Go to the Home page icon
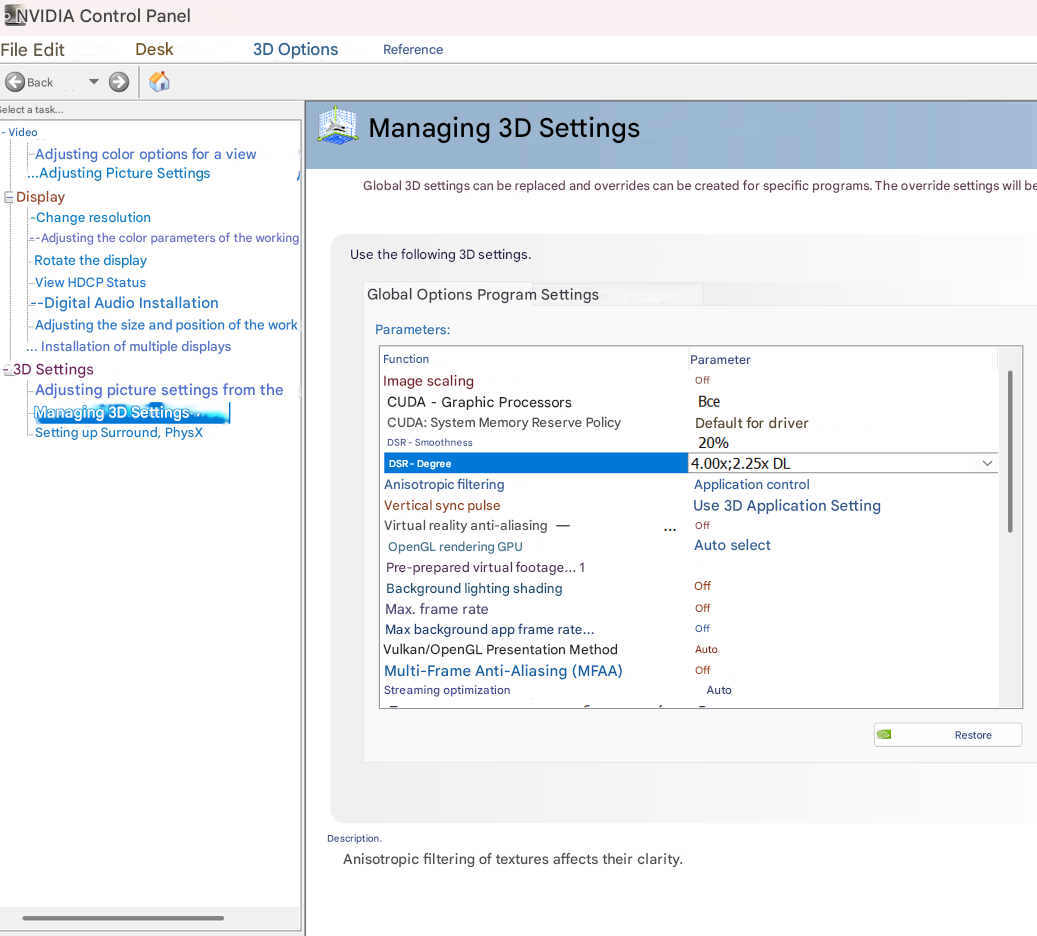Viewport: 1037px width, 936px height. click(x=159, y=82)
